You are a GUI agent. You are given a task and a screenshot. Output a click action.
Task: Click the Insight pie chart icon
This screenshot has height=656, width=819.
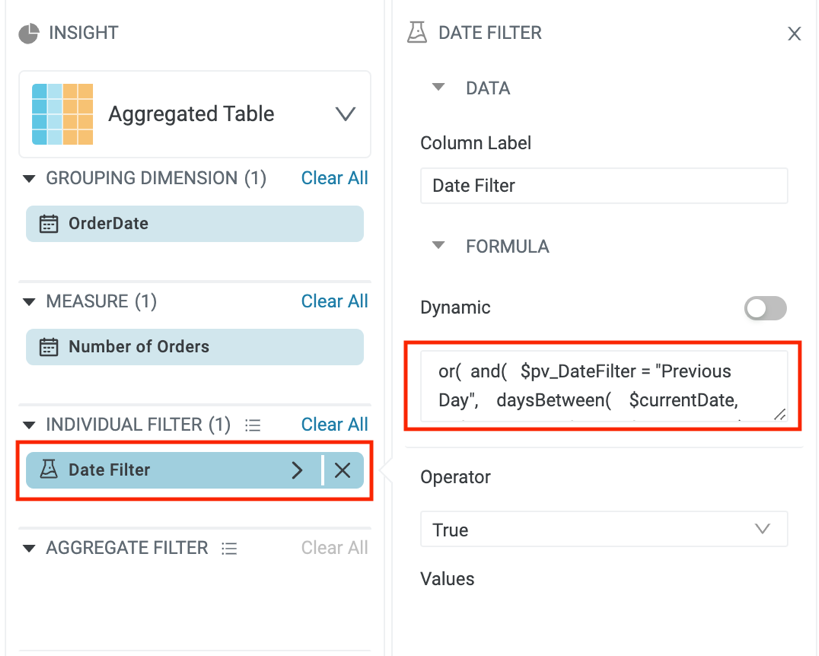tap(29, 33)
